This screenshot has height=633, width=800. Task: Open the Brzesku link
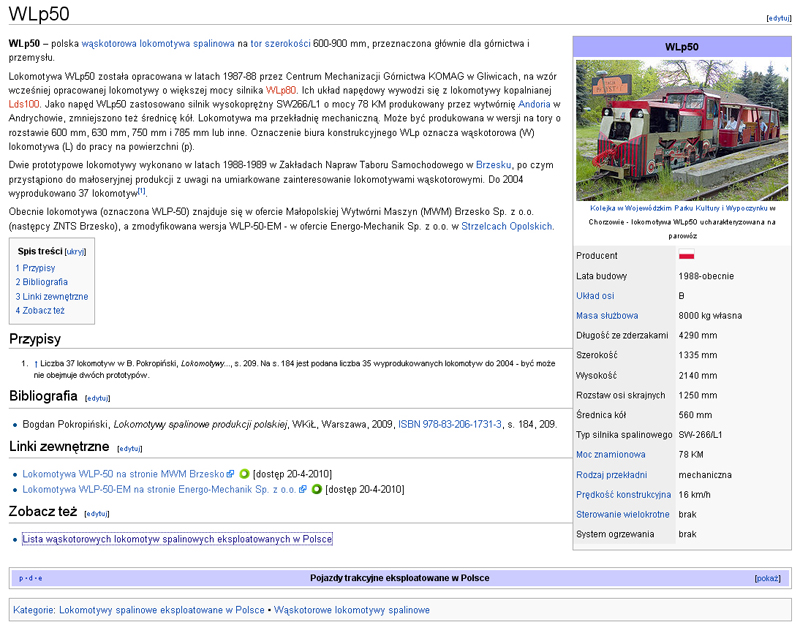pyautogui.click(x=493, y=165)
